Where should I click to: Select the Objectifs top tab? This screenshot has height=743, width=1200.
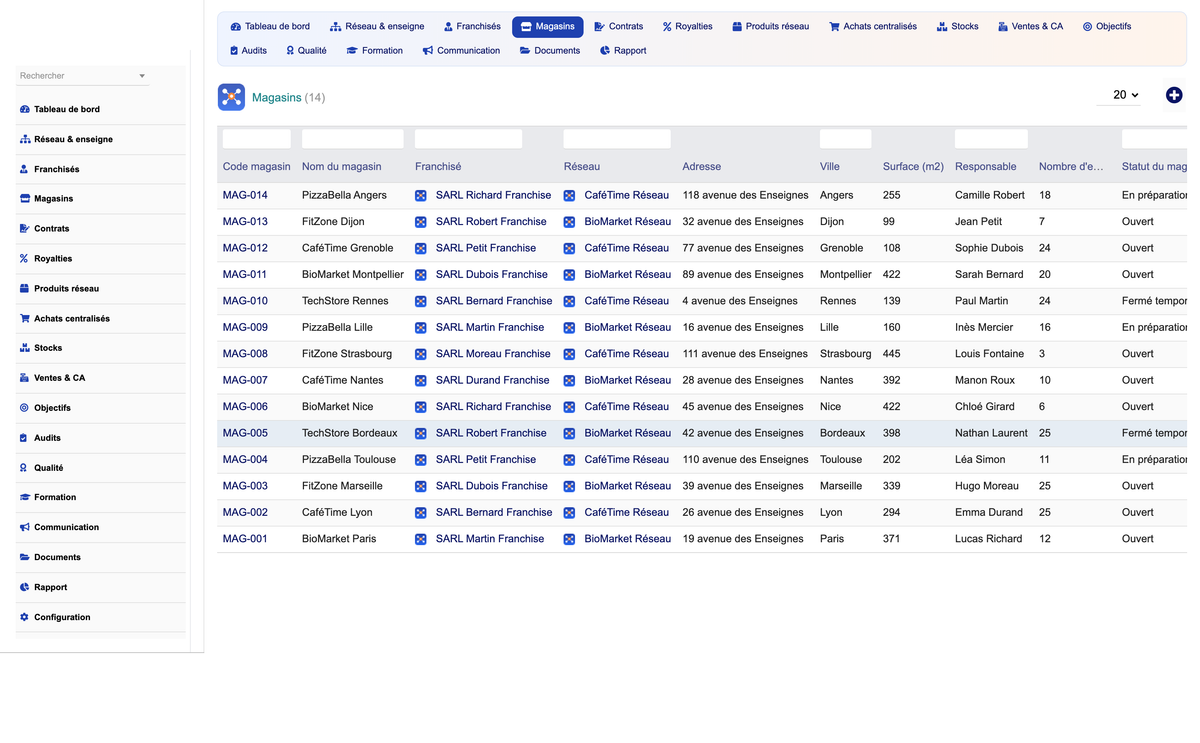click(x=1106, y=26)
